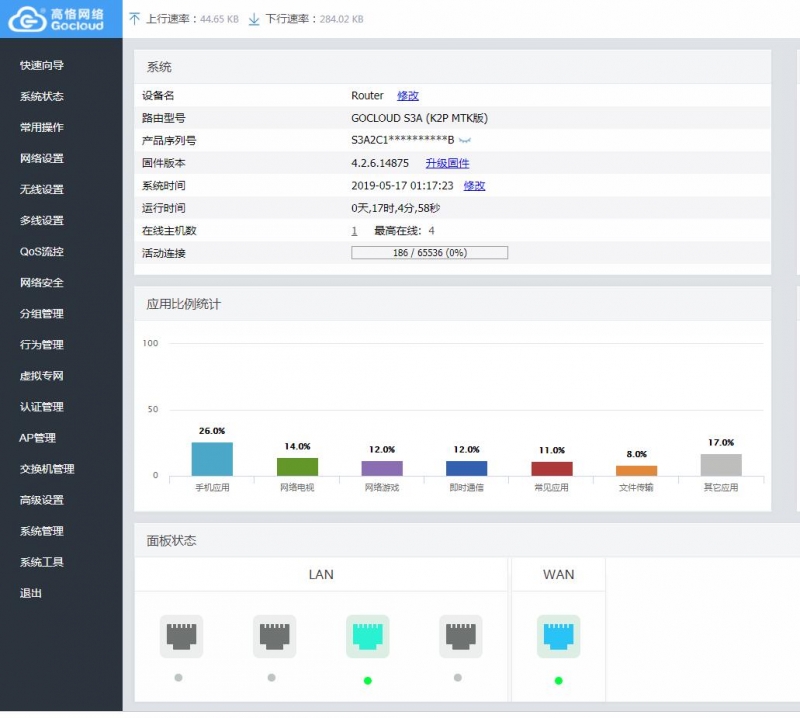Open 快速向导 in the sidebar
The width and height of the screenshot is (800, 718).
click(x=42, y=65)
